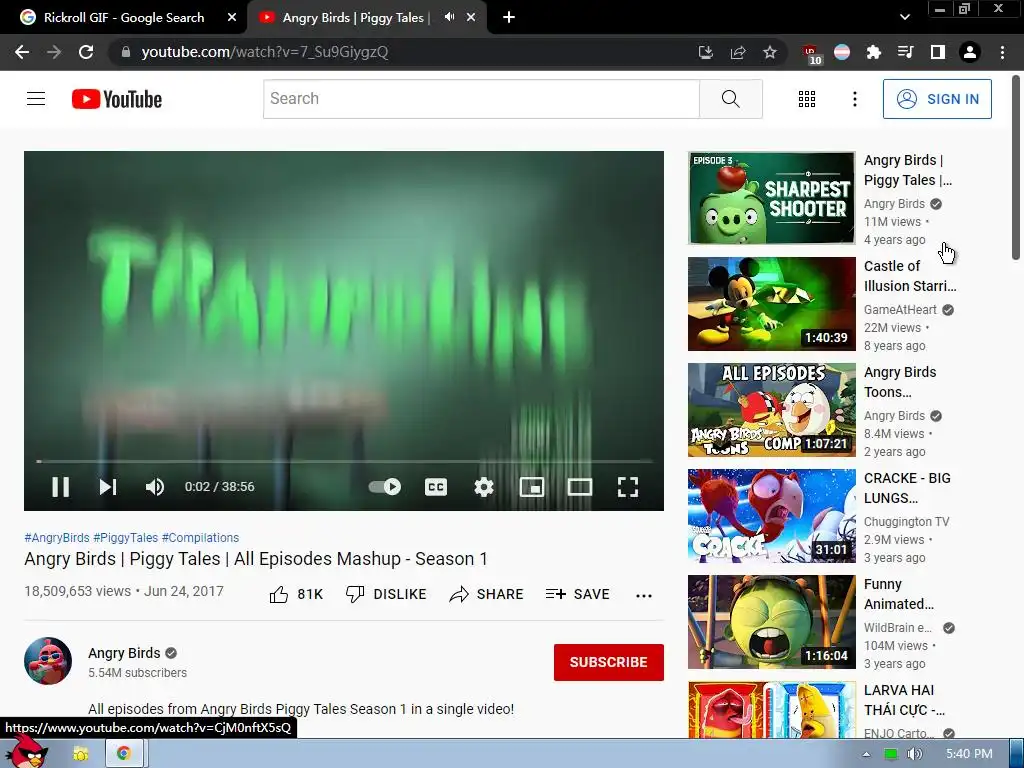Open the YouTube apps grid
This screenshot has height=768, width=1024.
click(807, 99)
